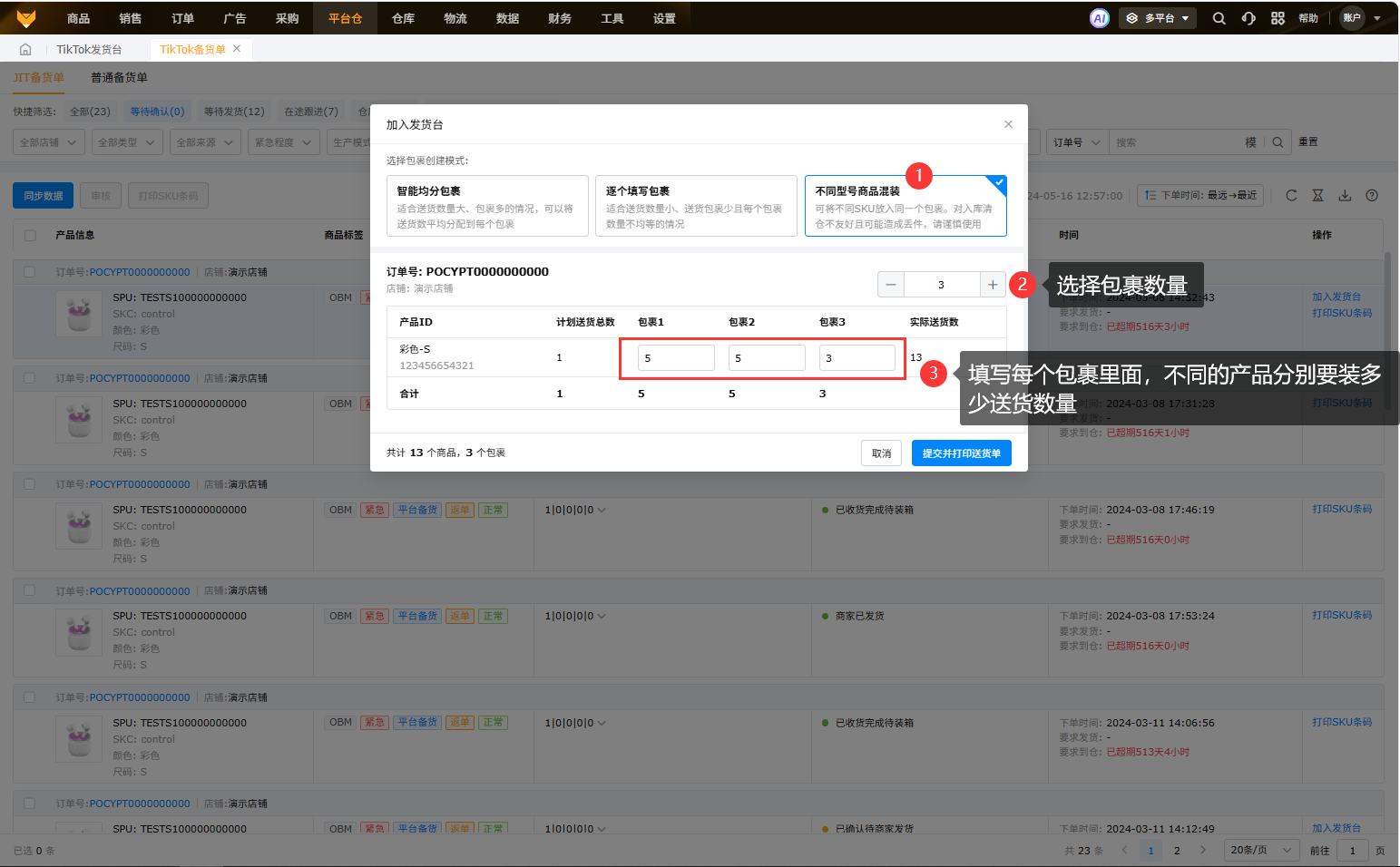
Task: Click 提交并打印送货单 button
Action: click(961, 453)
